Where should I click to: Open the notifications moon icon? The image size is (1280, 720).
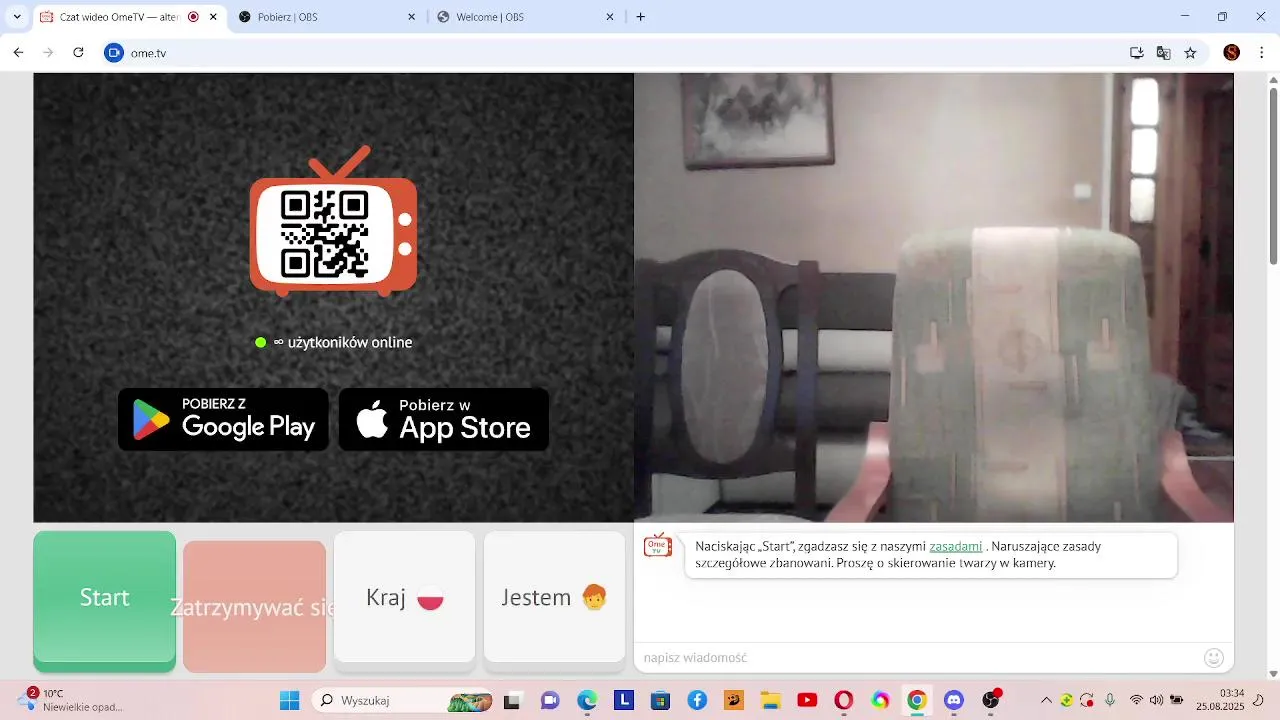1260,700
